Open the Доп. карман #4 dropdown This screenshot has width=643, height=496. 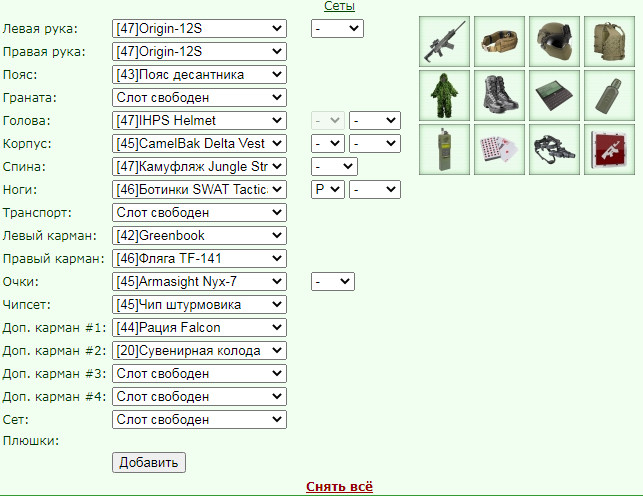point(199,396)
